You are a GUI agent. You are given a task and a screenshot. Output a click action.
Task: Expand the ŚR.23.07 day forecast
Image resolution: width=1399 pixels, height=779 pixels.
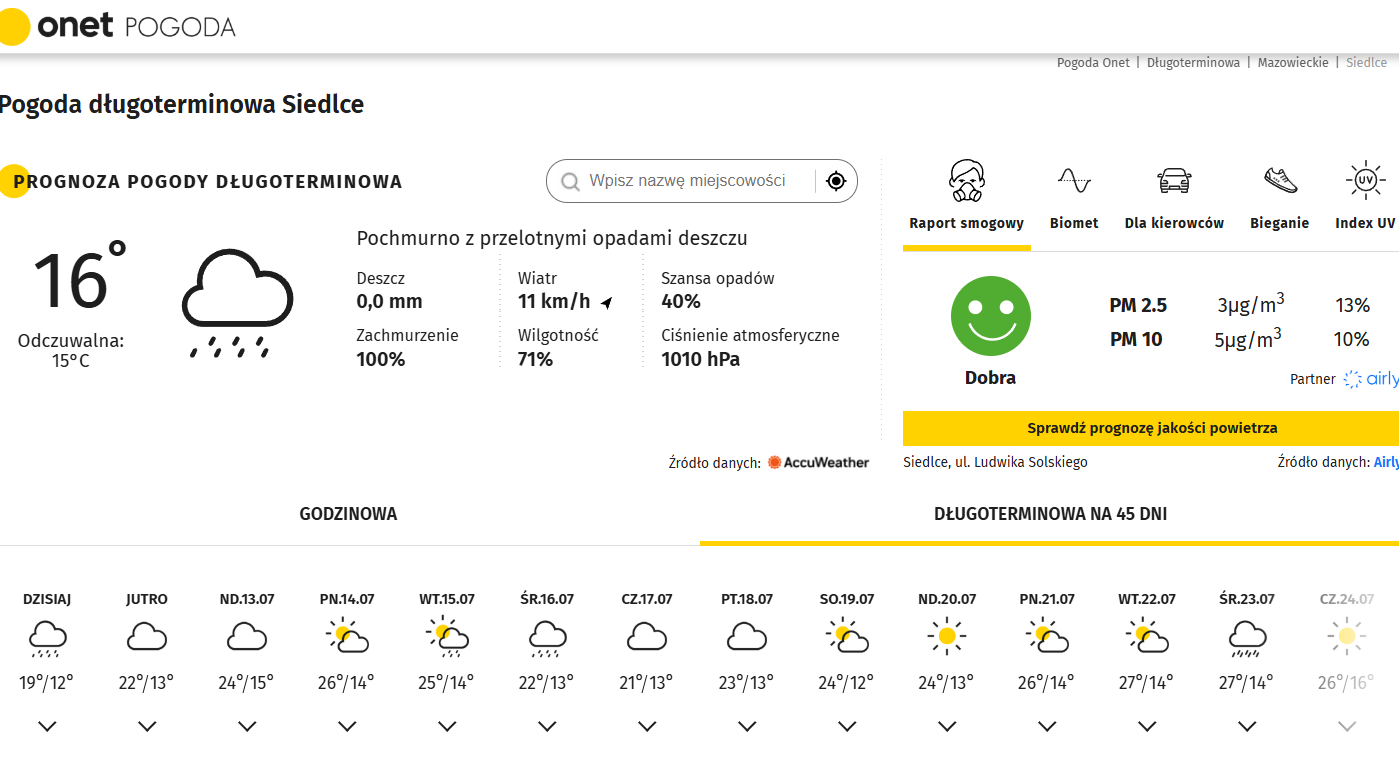pos(1247,726)
